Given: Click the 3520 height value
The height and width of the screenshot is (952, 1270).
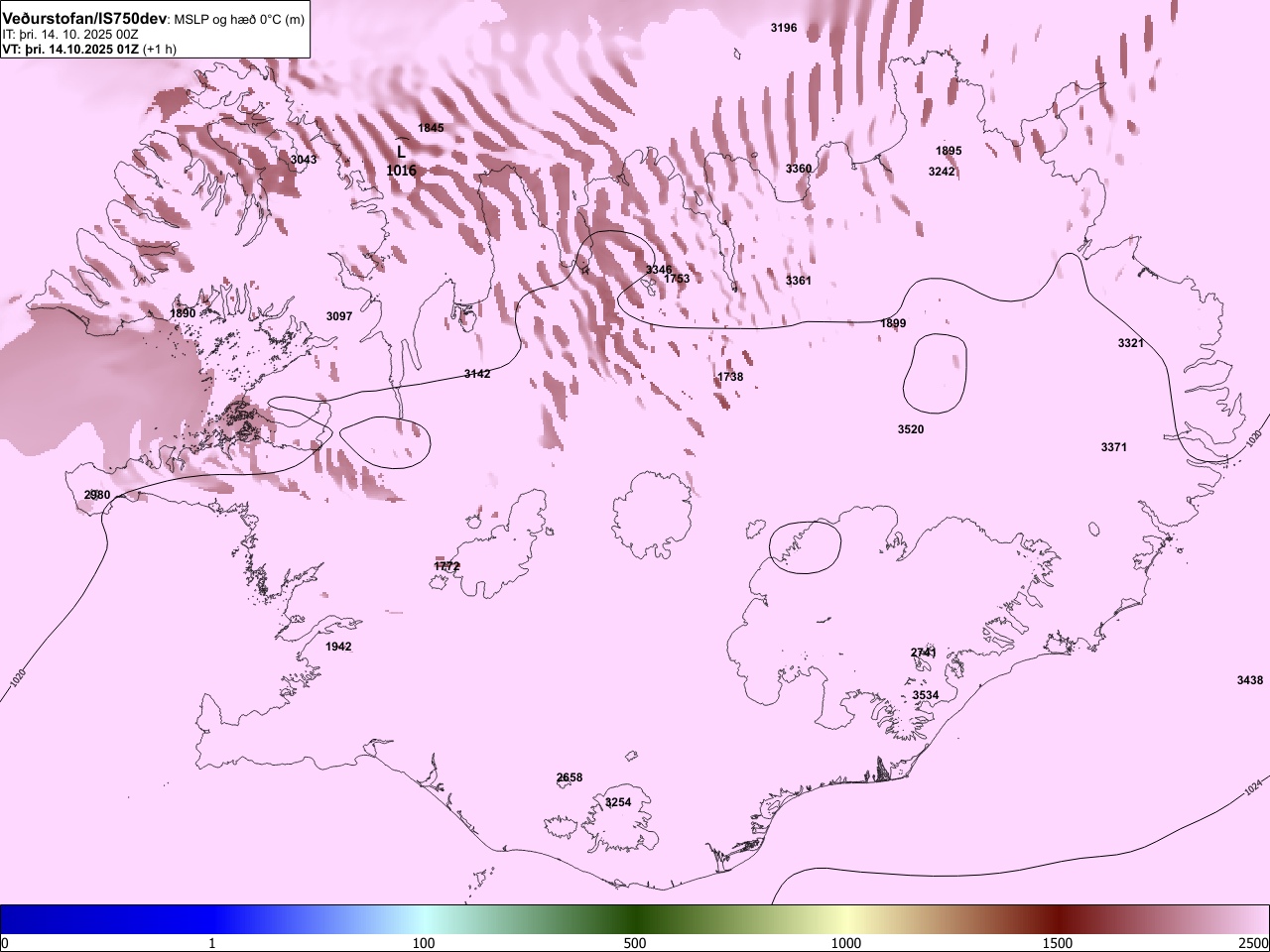Looking at the screenshot, I should pos(911,429).
